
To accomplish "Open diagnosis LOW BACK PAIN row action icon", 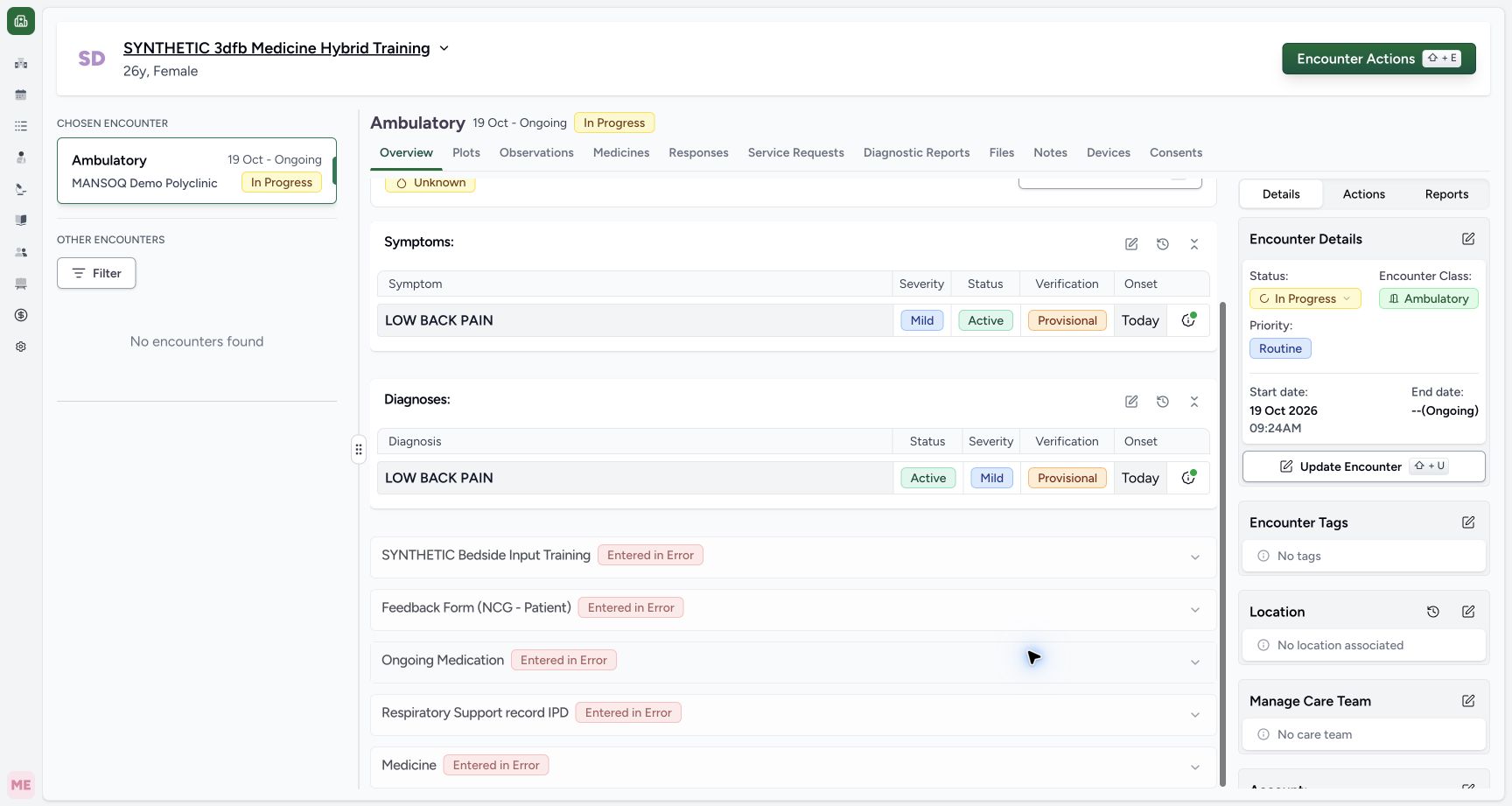I will [x=1188, y=478].
